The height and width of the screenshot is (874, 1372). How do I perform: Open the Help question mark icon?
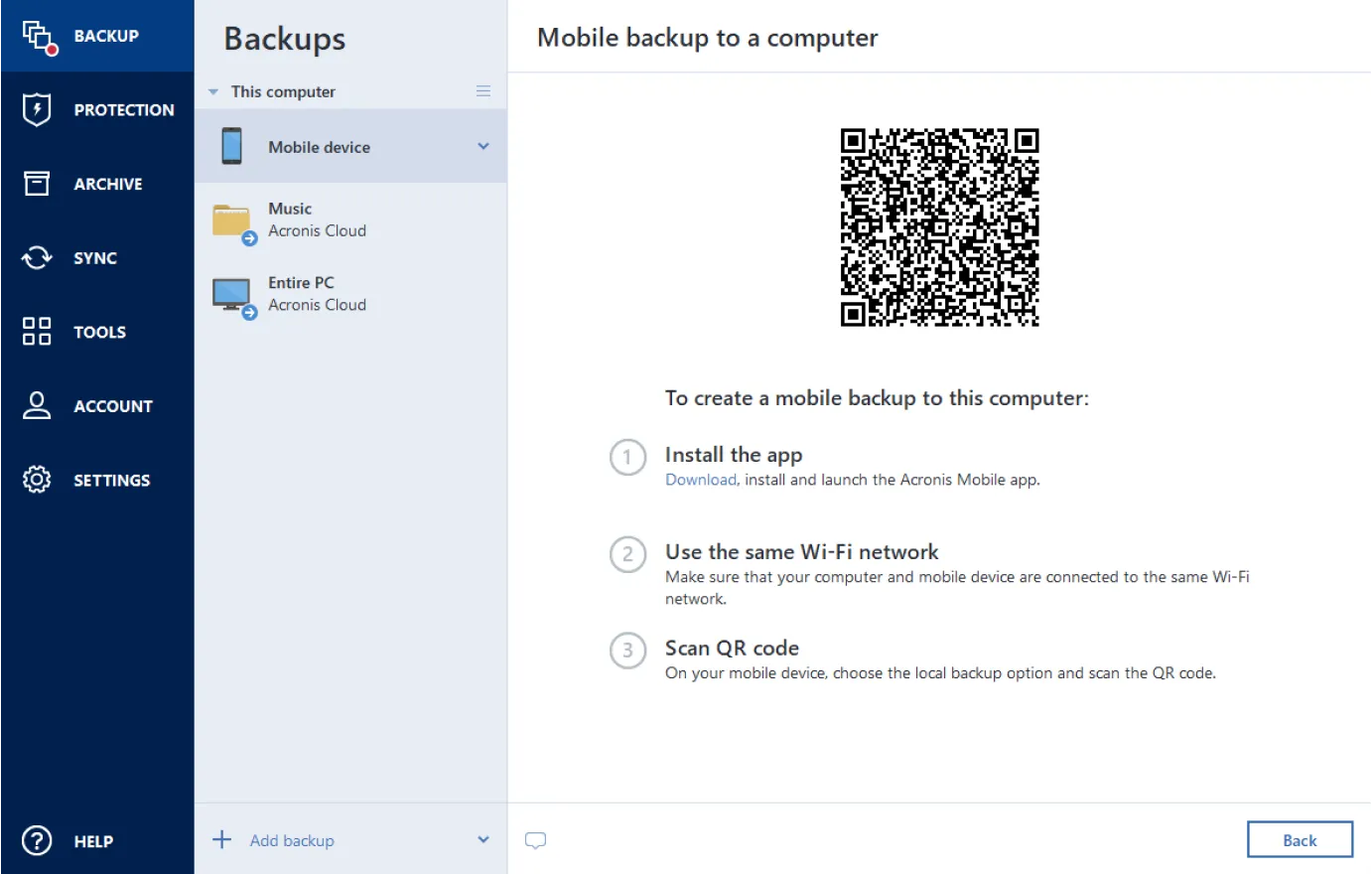tap(37, 840)
